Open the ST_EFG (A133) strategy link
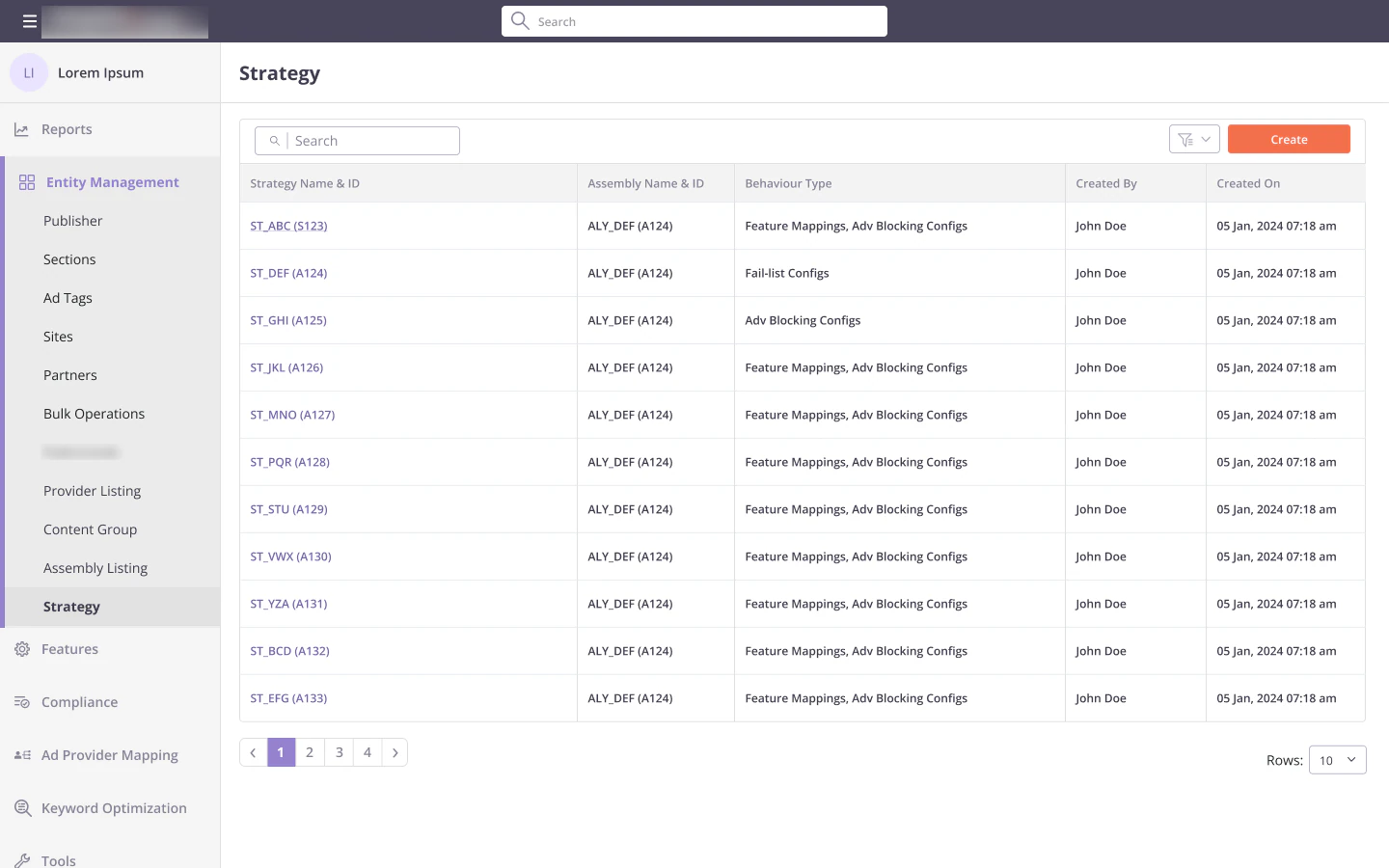The image size is (1389, 868). pyautogui.click(x=288, y=698)
